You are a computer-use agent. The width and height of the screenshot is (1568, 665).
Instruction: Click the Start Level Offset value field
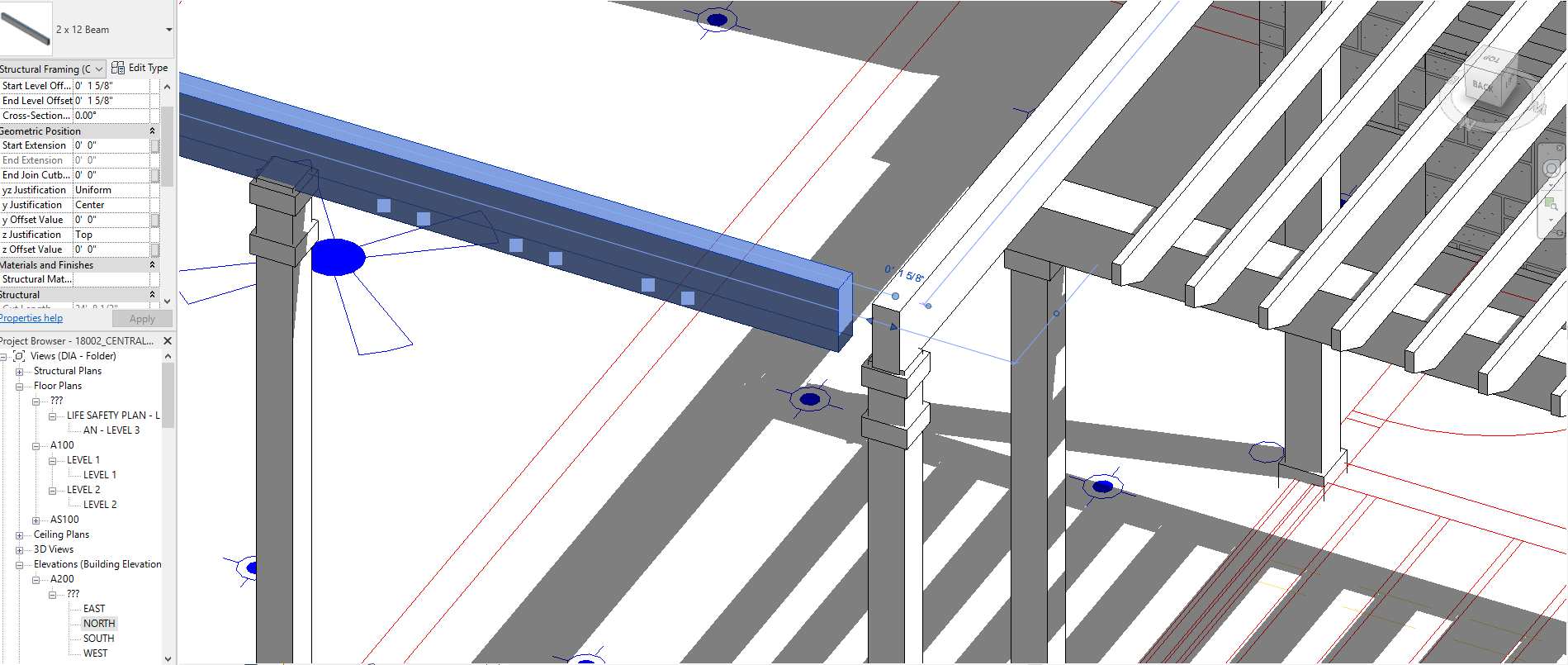111,86
